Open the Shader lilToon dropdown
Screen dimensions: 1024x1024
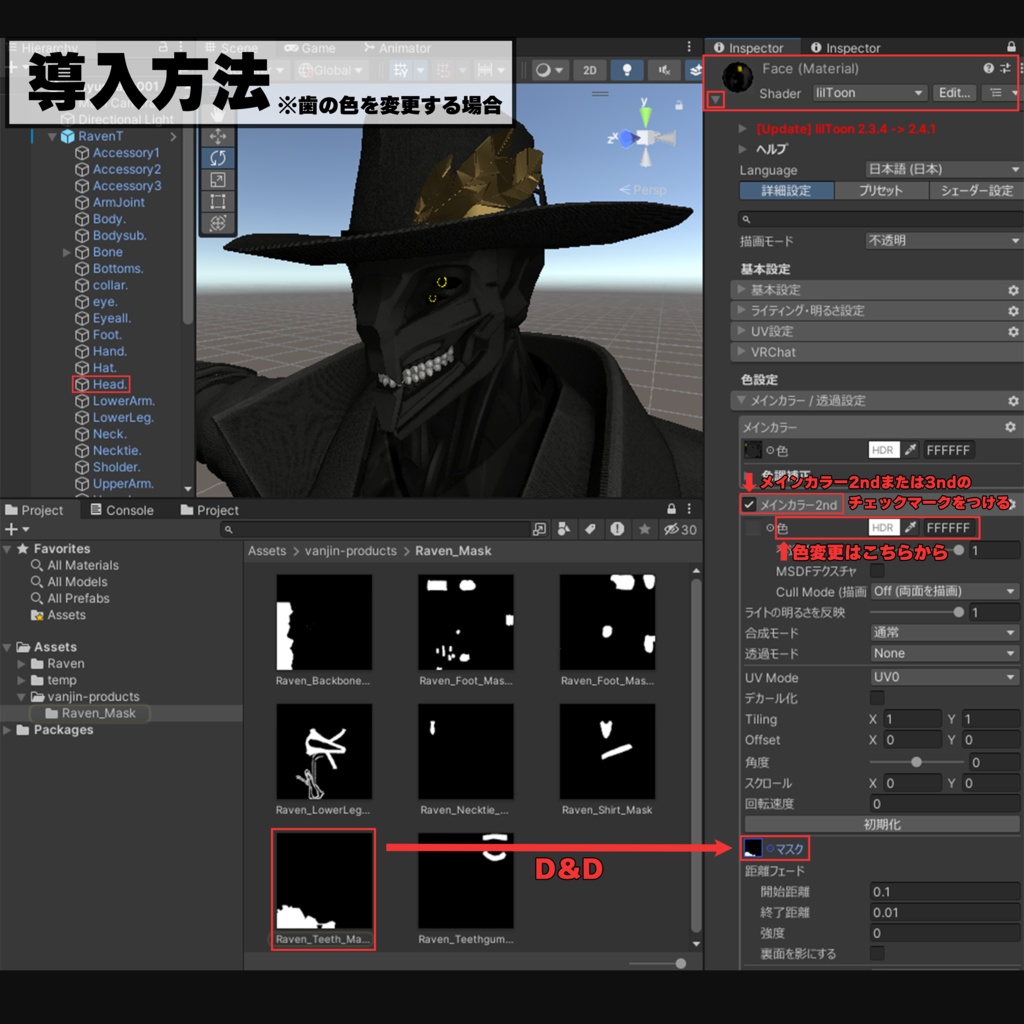click(x=870, y=93)
